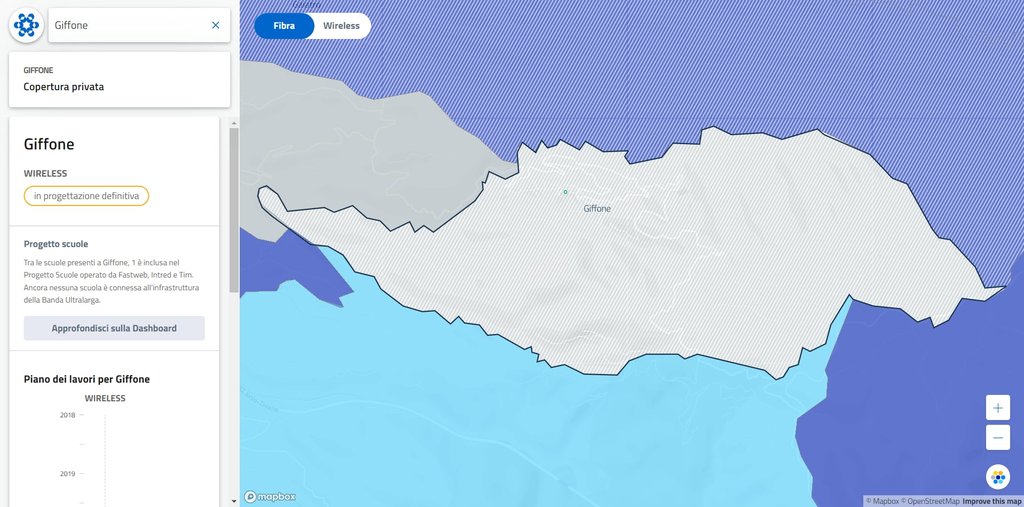Select the Progetto scuole heading
Viewport: 1024px width, 507px height.
point(56,244)
